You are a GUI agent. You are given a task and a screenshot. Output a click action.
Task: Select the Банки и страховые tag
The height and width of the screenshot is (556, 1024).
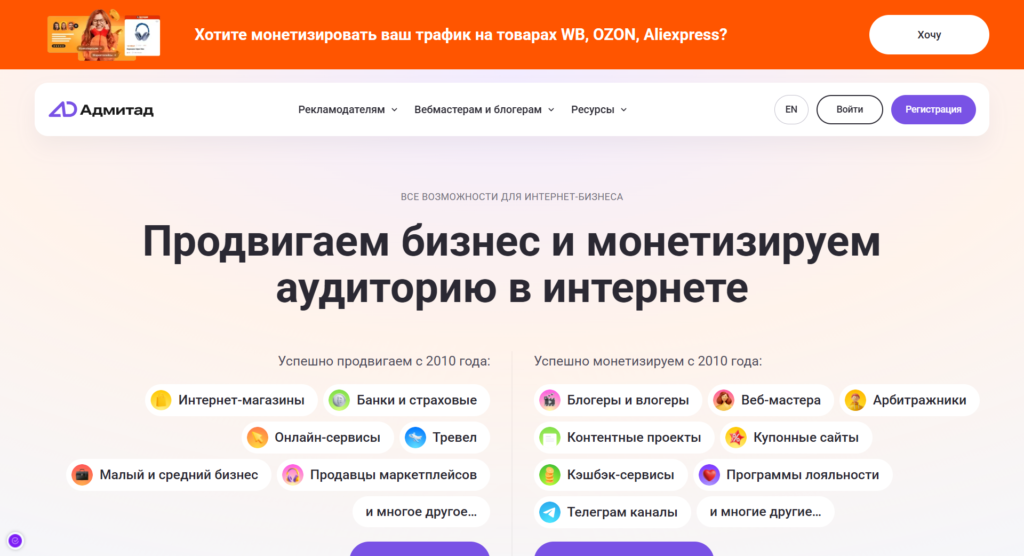(407, 400)
